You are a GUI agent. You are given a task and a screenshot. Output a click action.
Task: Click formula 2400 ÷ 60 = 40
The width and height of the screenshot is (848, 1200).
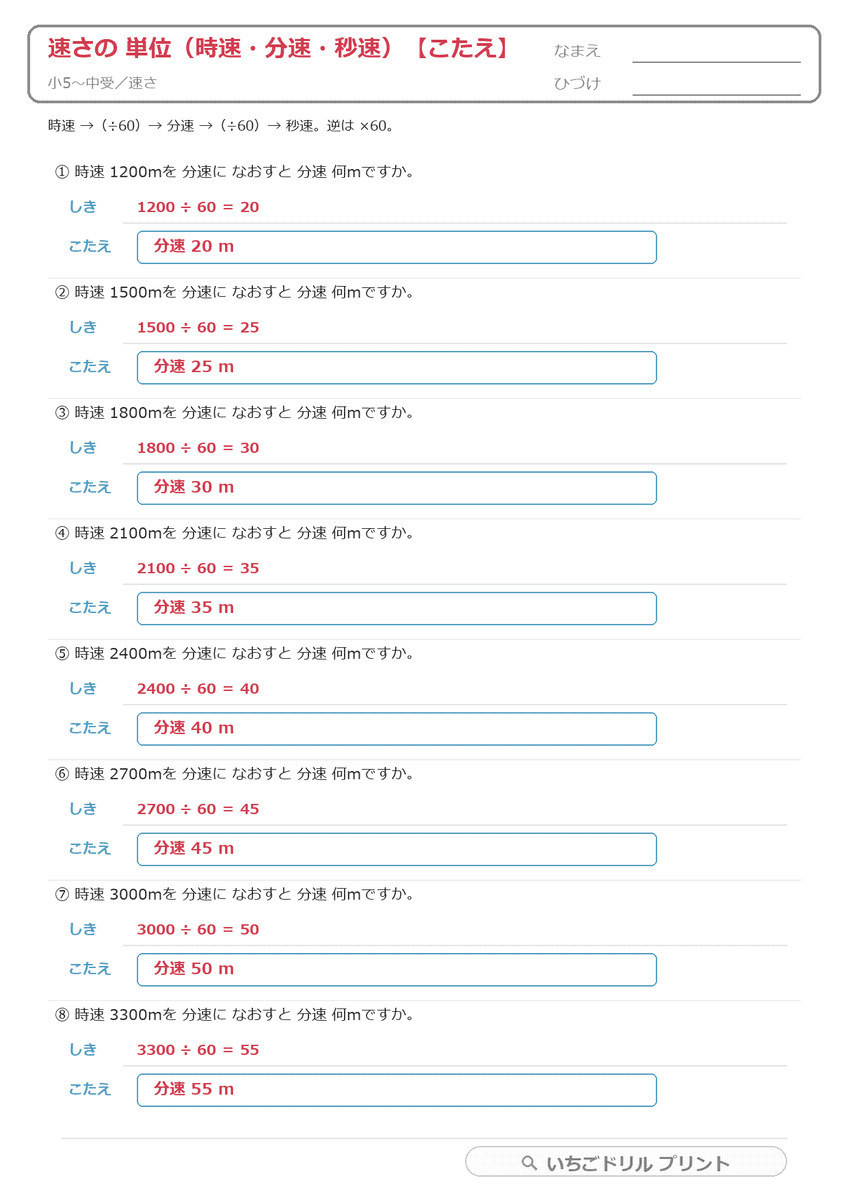(x=198, y=689)
